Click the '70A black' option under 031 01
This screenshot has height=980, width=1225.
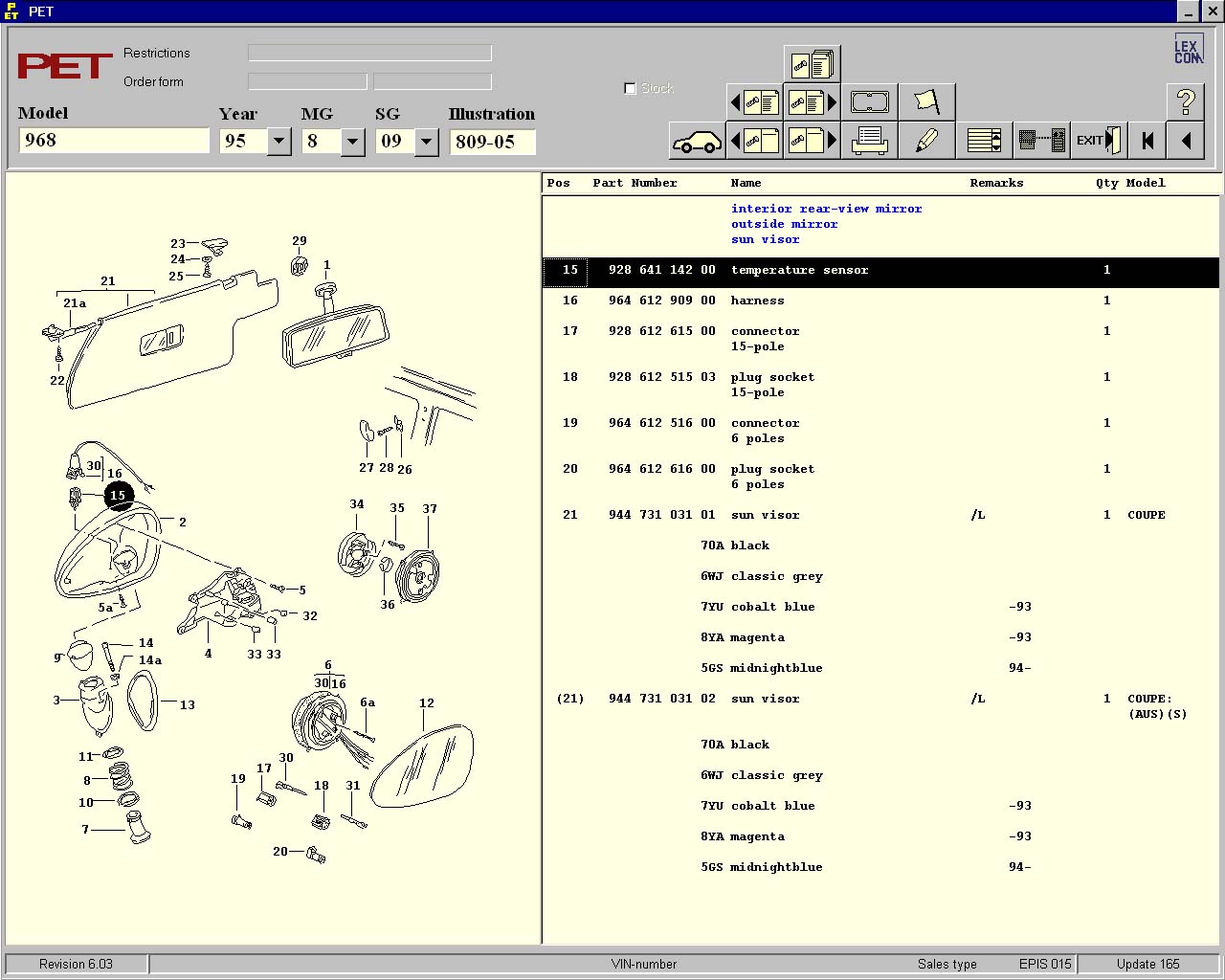[x=735, y=546]
